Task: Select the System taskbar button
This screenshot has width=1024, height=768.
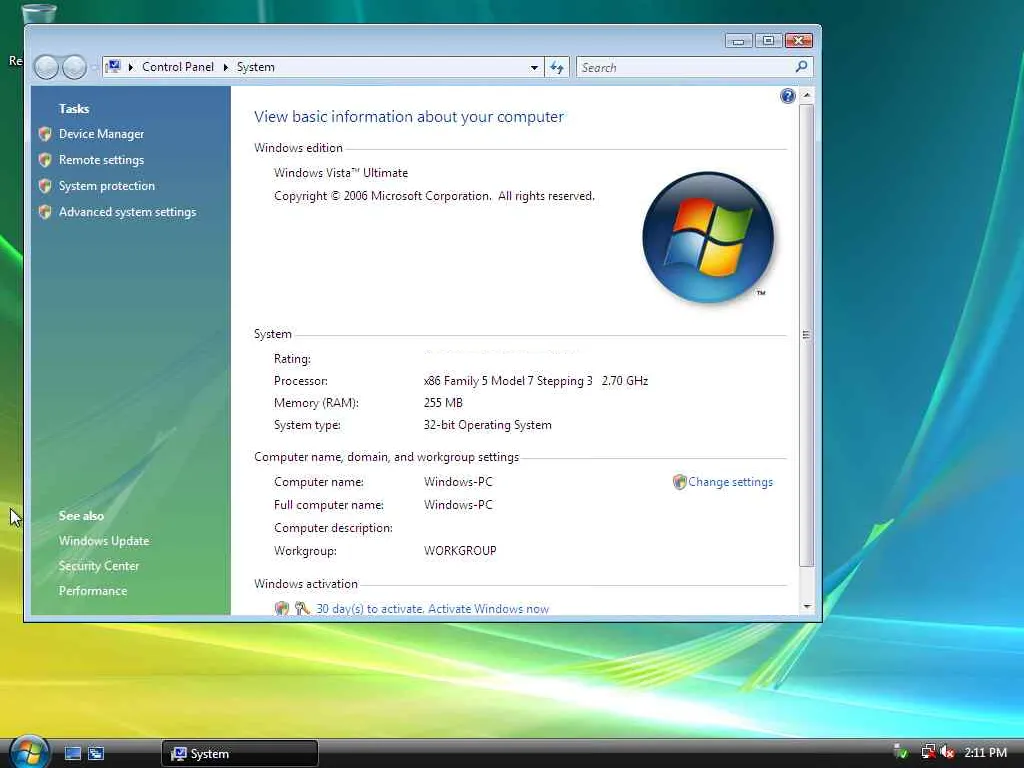Action: click(240, 754)
